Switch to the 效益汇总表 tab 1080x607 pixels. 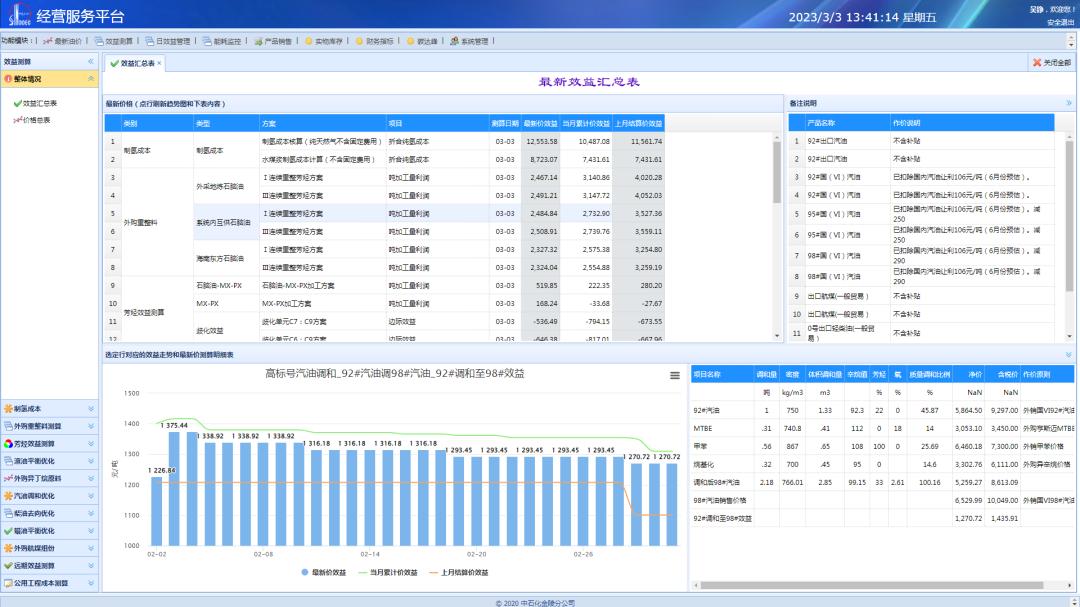[x=135, y=63]
